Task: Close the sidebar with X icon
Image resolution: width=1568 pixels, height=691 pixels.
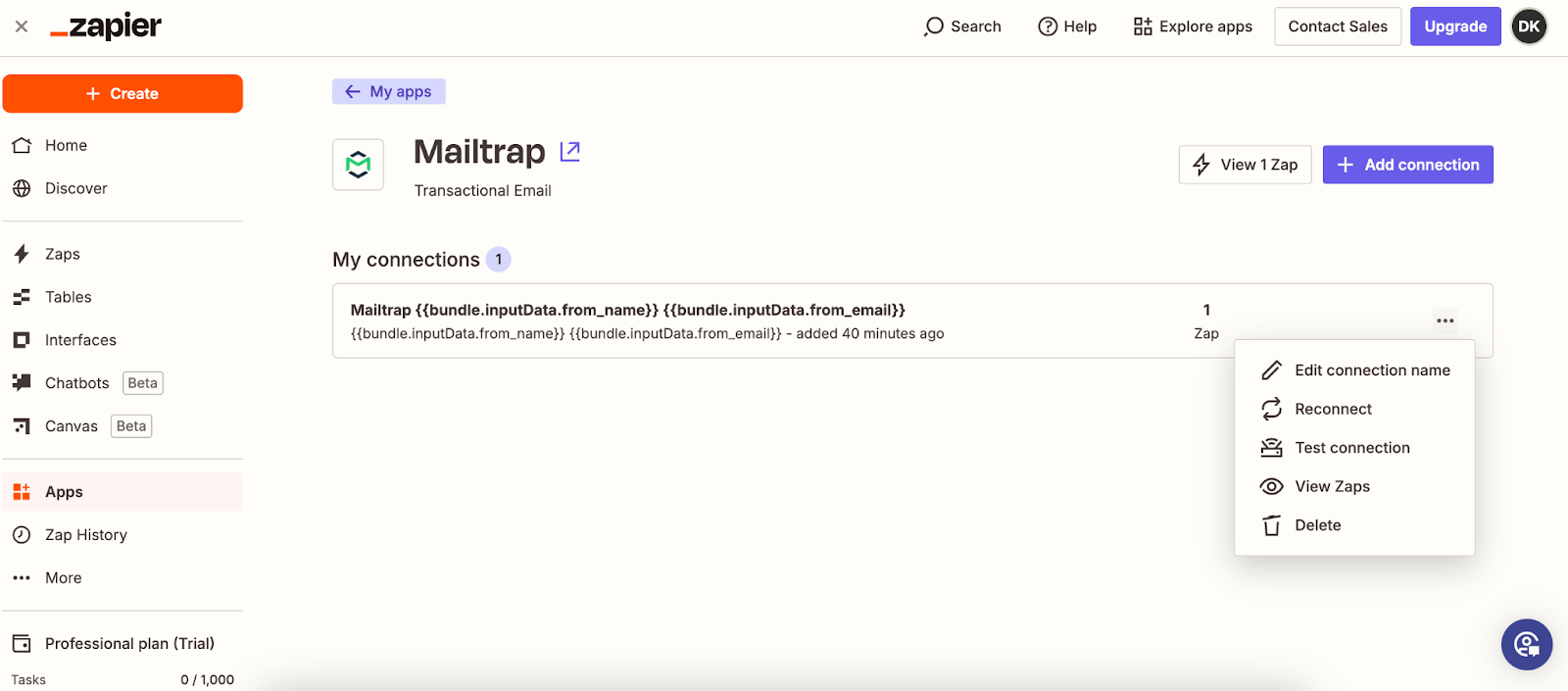Action: [x=22, y=26]
